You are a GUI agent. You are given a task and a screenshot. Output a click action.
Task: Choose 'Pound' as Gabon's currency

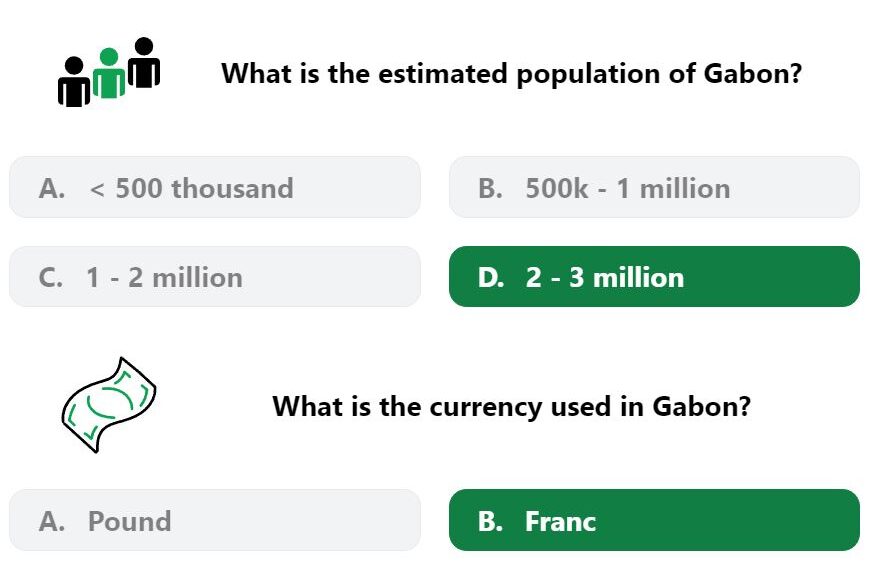click(215, 520)
